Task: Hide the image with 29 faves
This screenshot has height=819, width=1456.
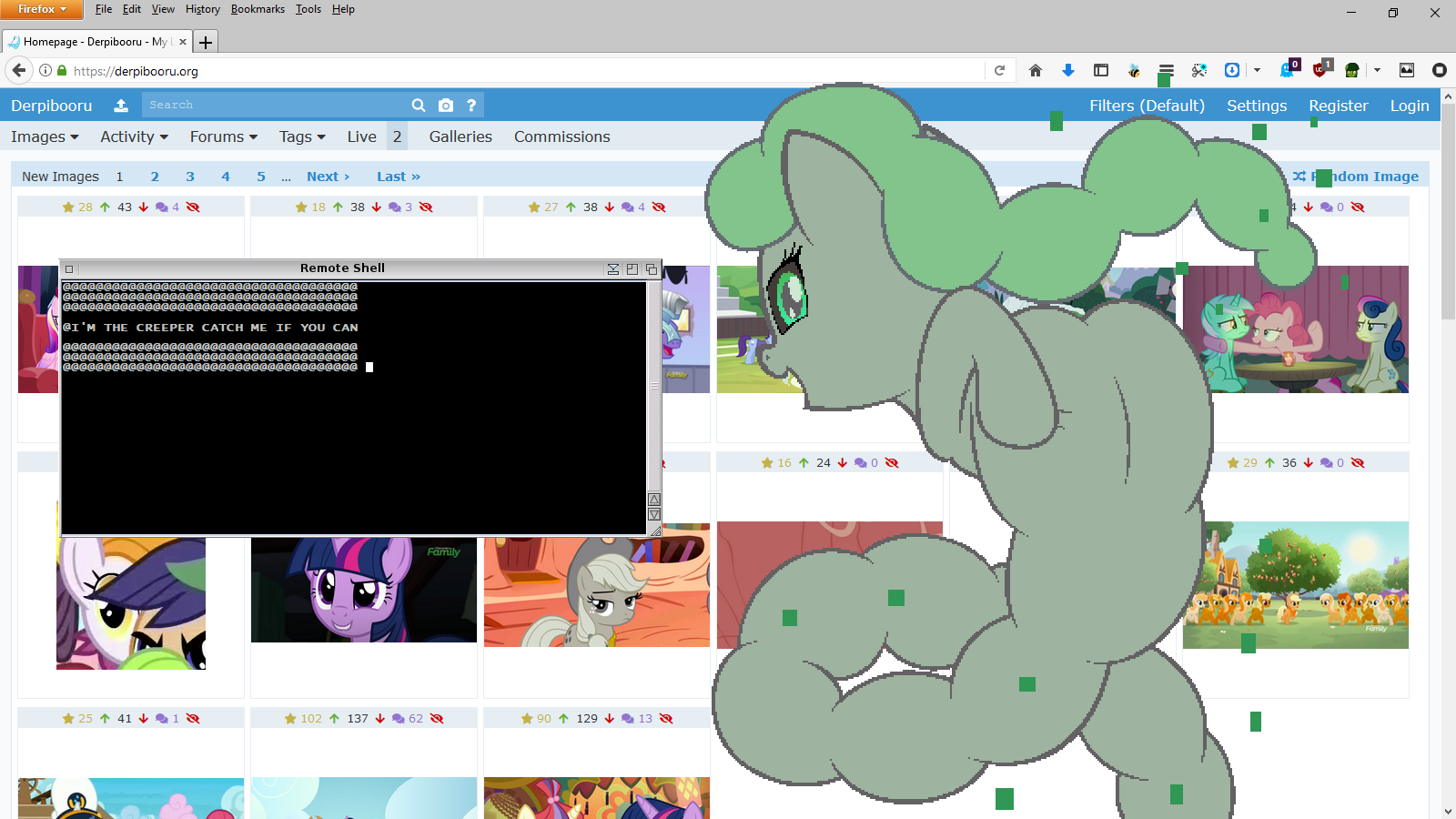Action: coord(1358,463)
